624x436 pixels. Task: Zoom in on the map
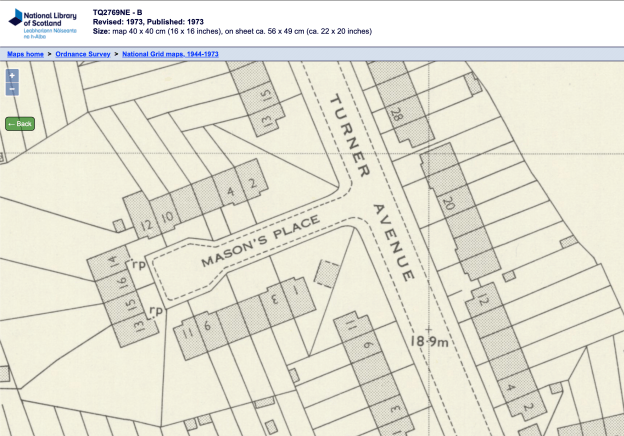coord(12,75)
